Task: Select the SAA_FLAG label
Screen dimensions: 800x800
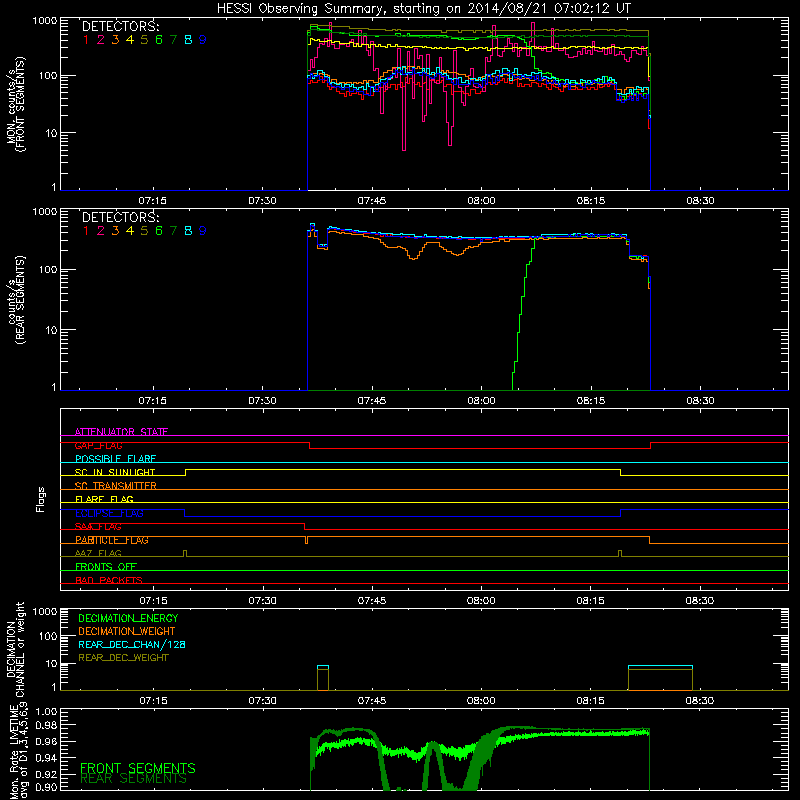Action: point(98,527)
